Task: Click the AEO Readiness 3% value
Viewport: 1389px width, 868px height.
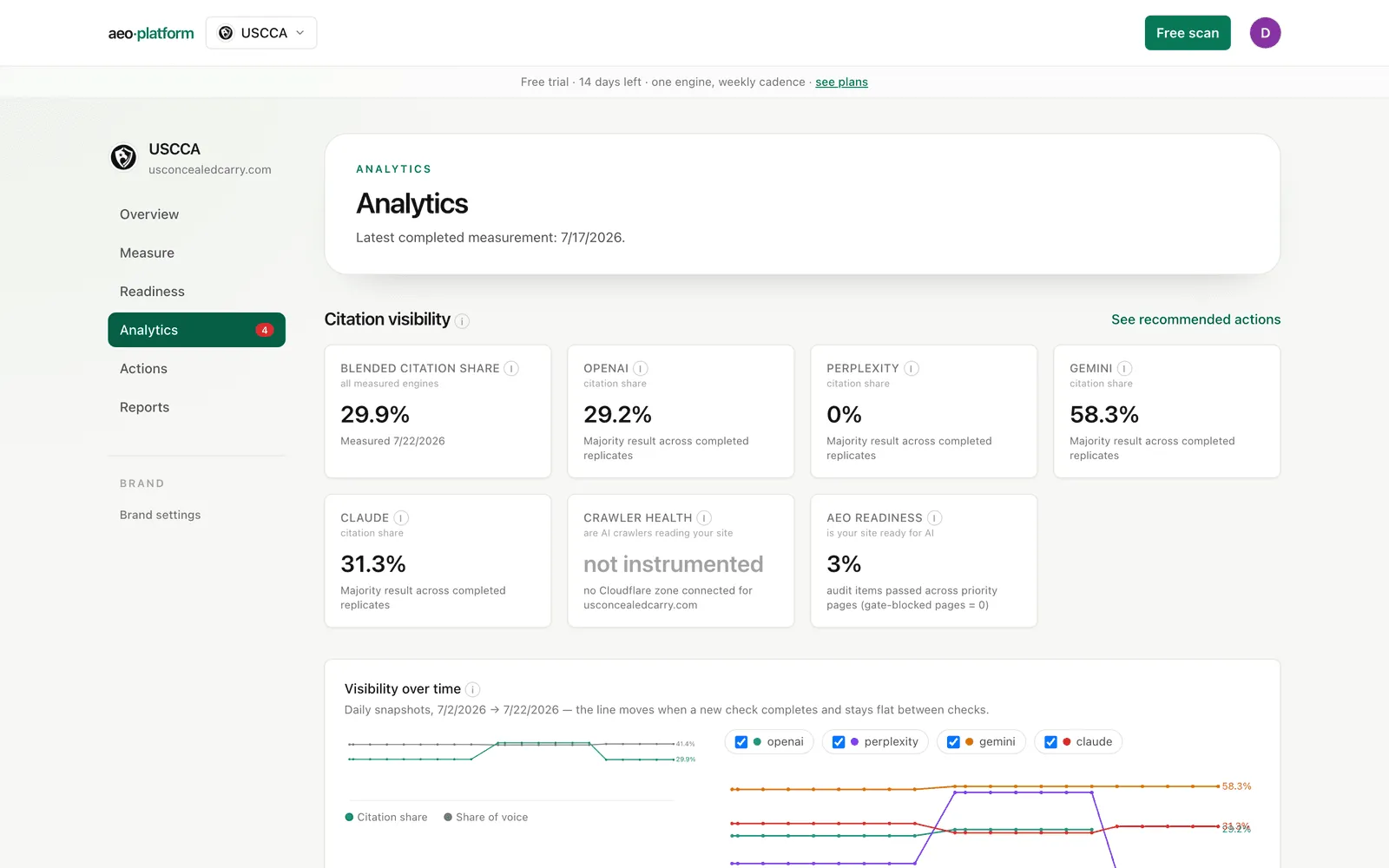Action: coord(844,564)
